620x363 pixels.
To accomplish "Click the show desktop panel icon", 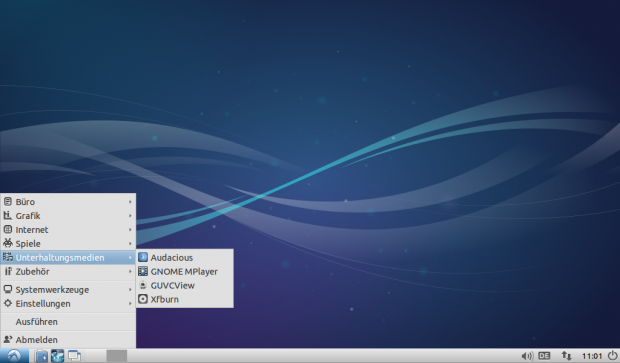I will tap(74, 356).
